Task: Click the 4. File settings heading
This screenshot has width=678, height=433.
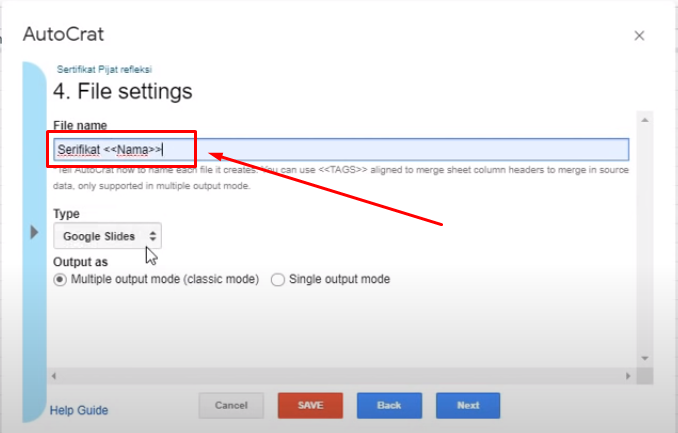Action: [x=123, y=91]
